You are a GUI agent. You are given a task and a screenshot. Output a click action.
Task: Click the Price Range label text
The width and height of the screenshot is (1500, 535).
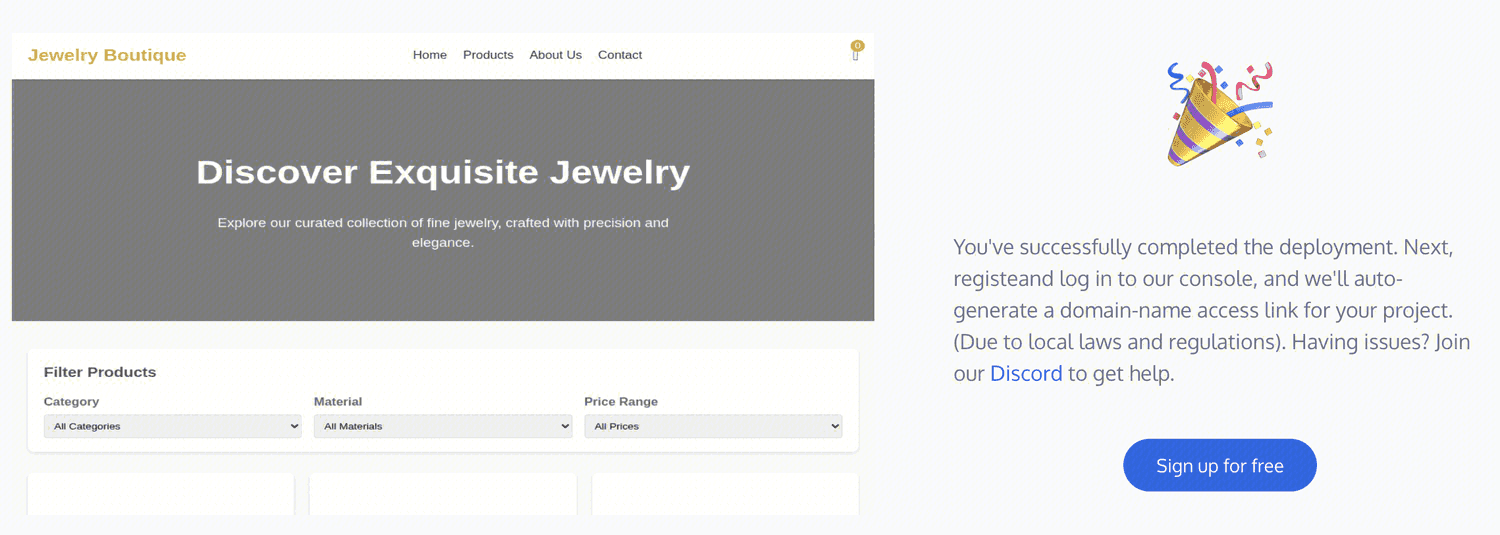pos(621,402)
